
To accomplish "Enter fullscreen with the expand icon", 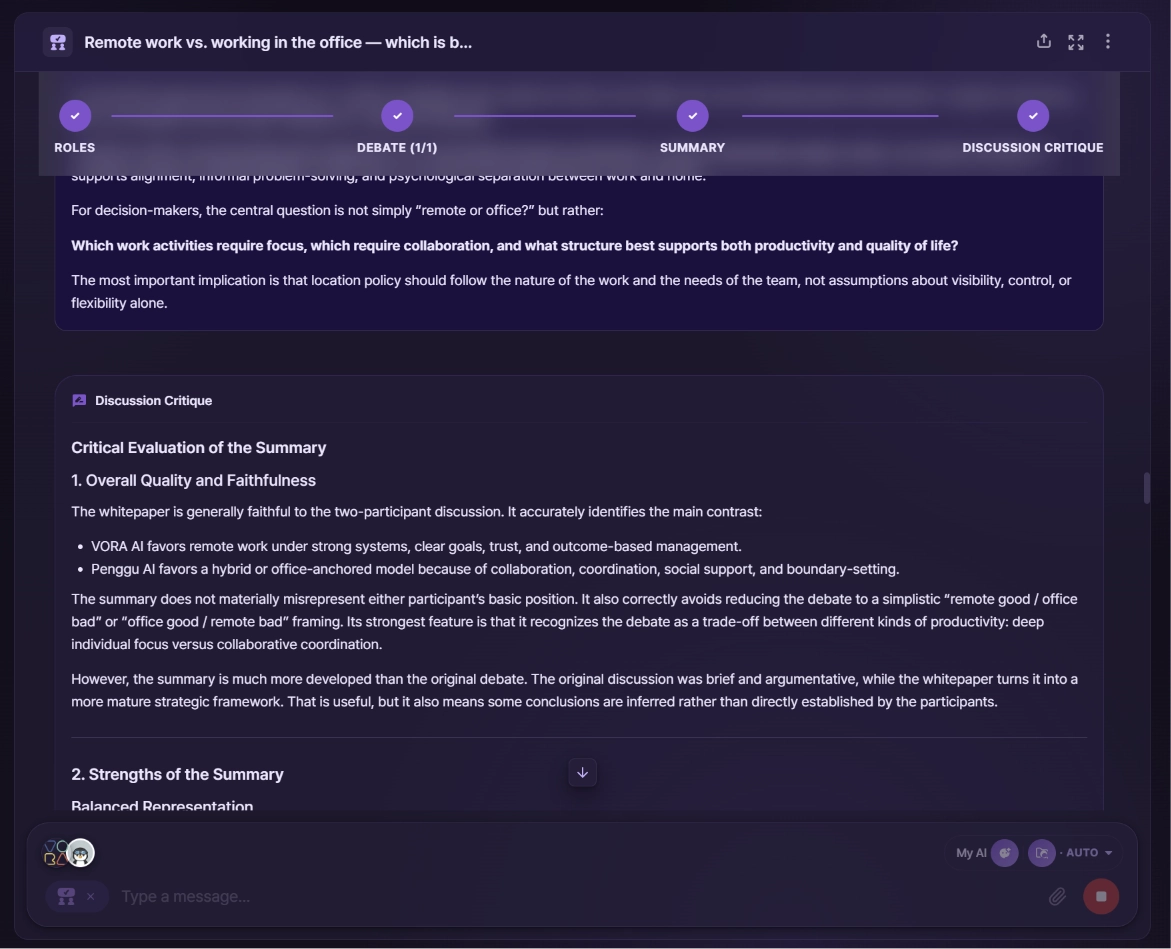I will click(1075, 43).
